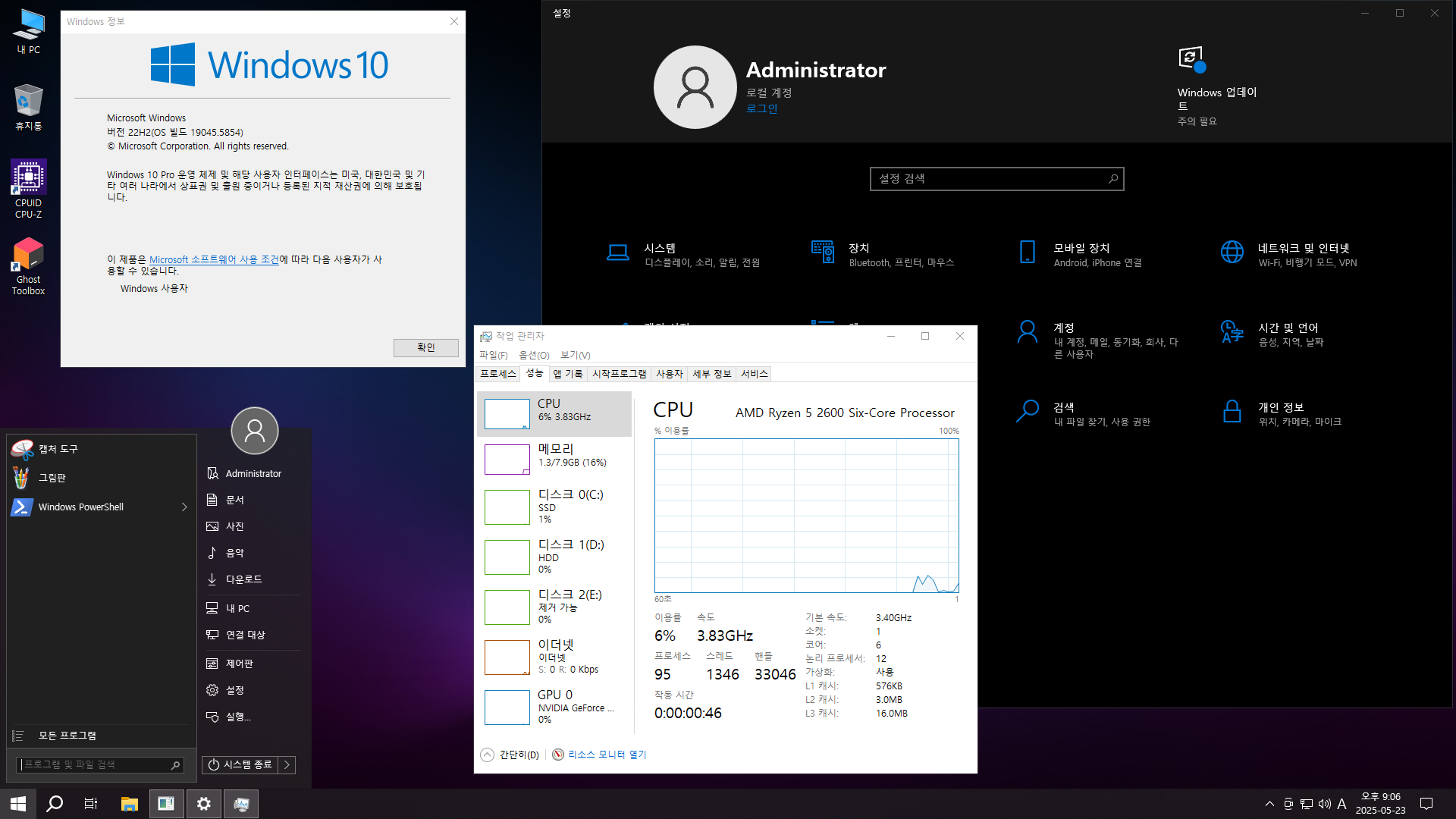Click the Task Manager taskbar button

tap(241, 804)
